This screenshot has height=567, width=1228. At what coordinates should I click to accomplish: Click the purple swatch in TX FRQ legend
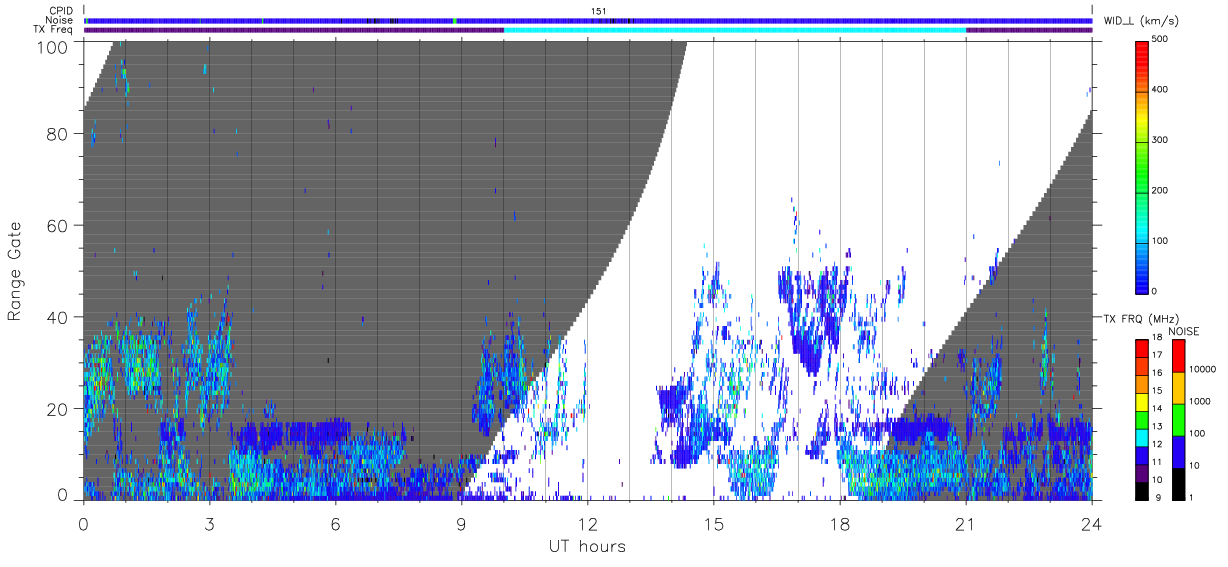pyautogui.click(x=1141, y=472)
